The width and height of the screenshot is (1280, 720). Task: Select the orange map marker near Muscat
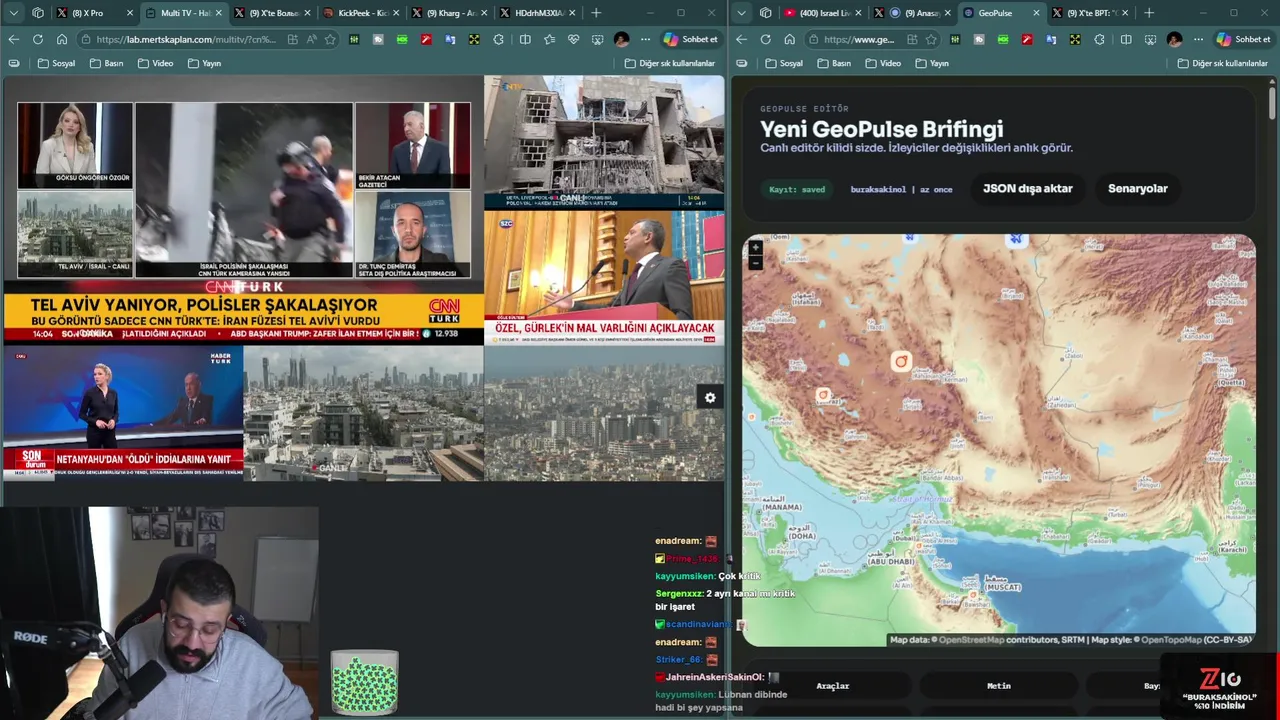click(x=973, y=596)
